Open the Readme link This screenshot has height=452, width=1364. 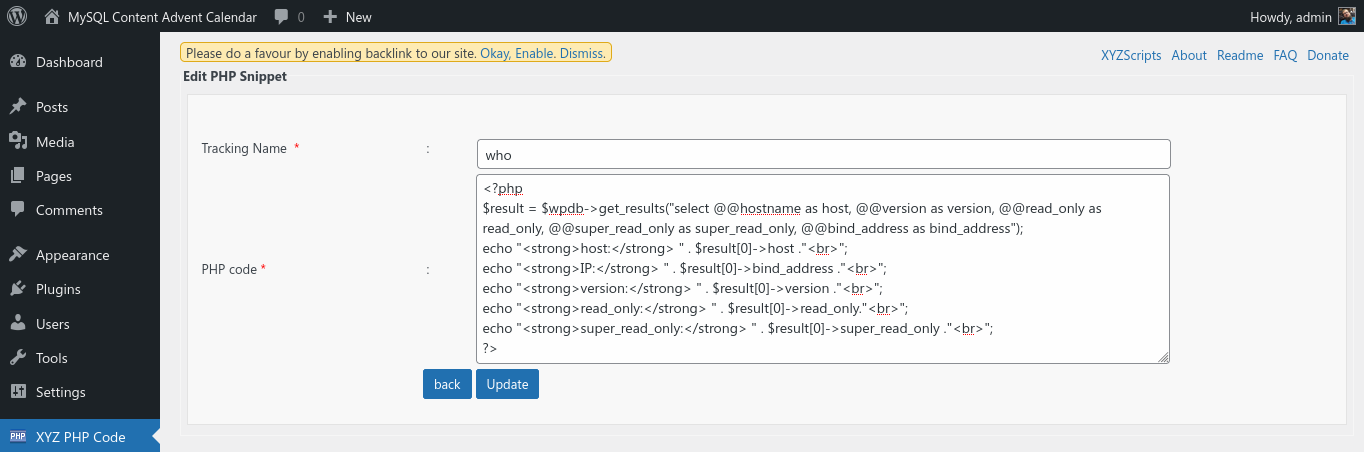1240,56
